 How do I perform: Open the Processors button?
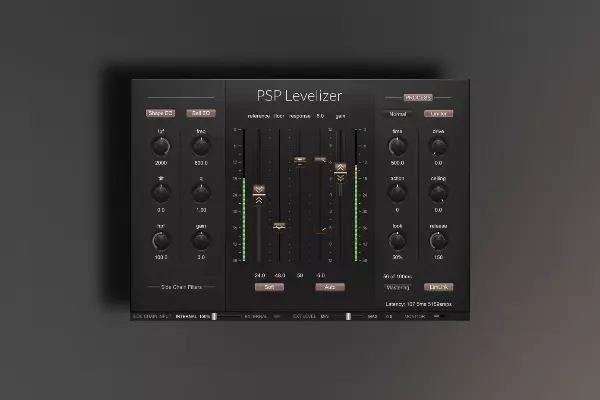tap(418, 98)
